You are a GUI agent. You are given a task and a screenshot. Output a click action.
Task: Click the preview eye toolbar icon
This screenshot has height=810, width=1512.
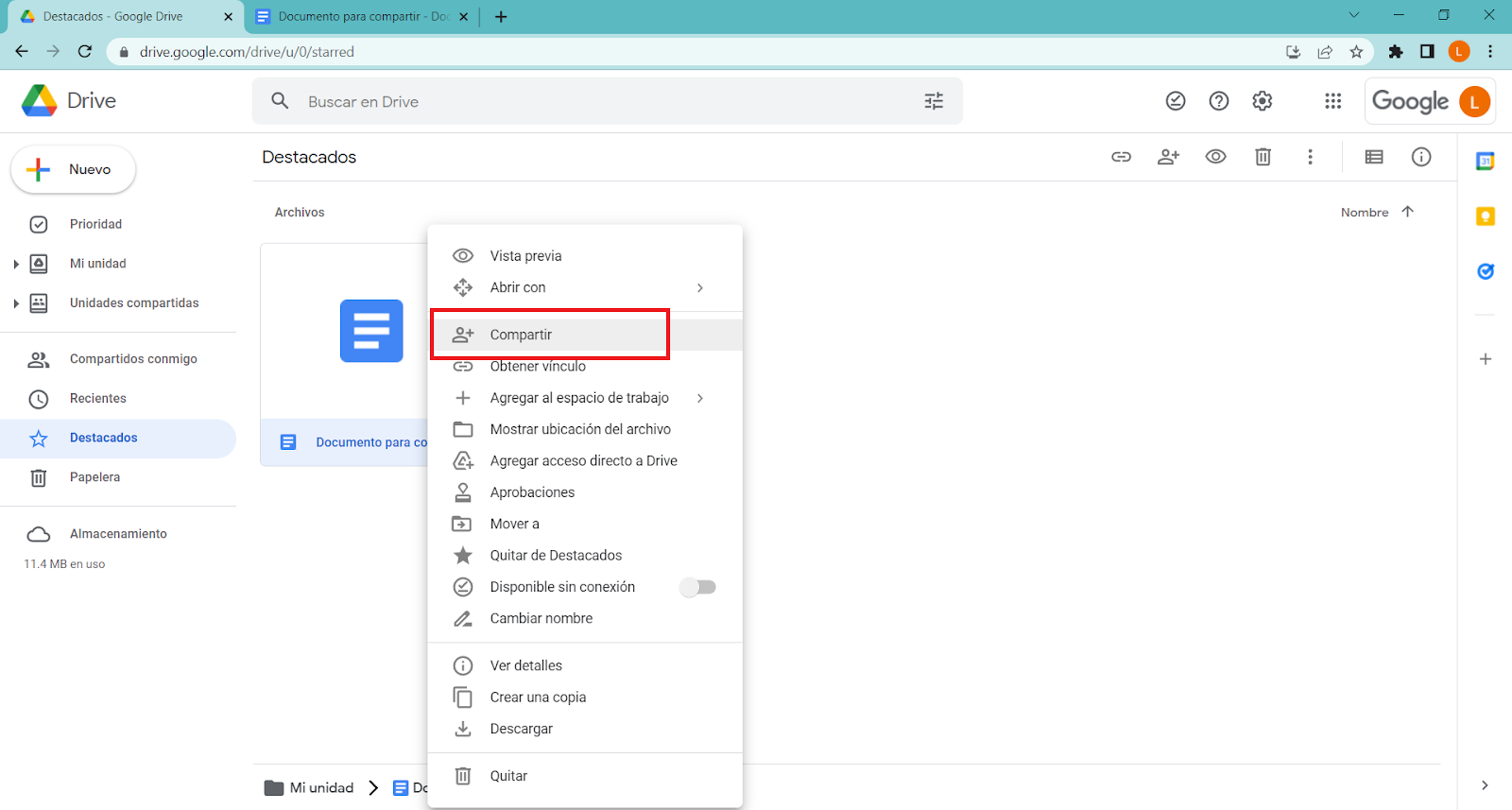point(1216,157)
